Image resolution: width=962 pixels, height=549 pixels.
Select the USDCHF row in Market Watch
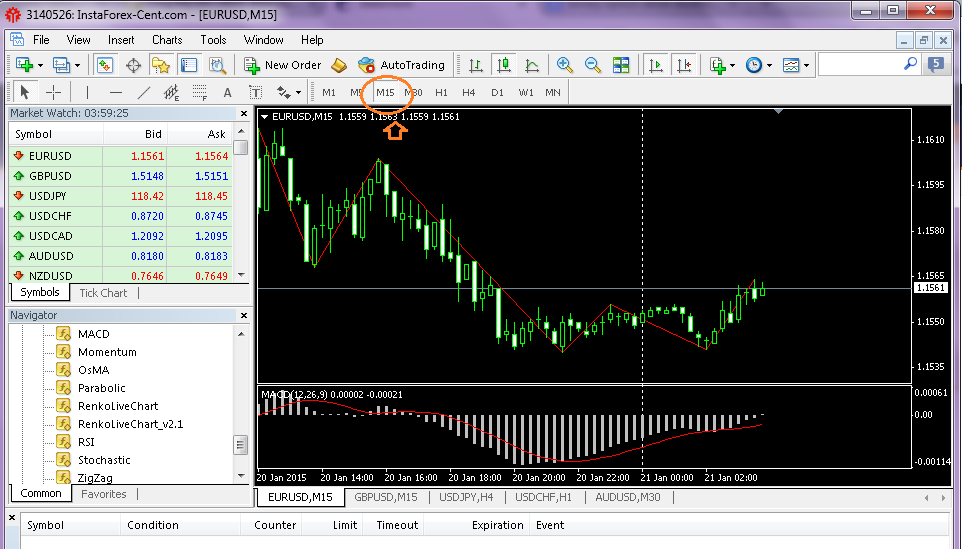coord(120,216)
